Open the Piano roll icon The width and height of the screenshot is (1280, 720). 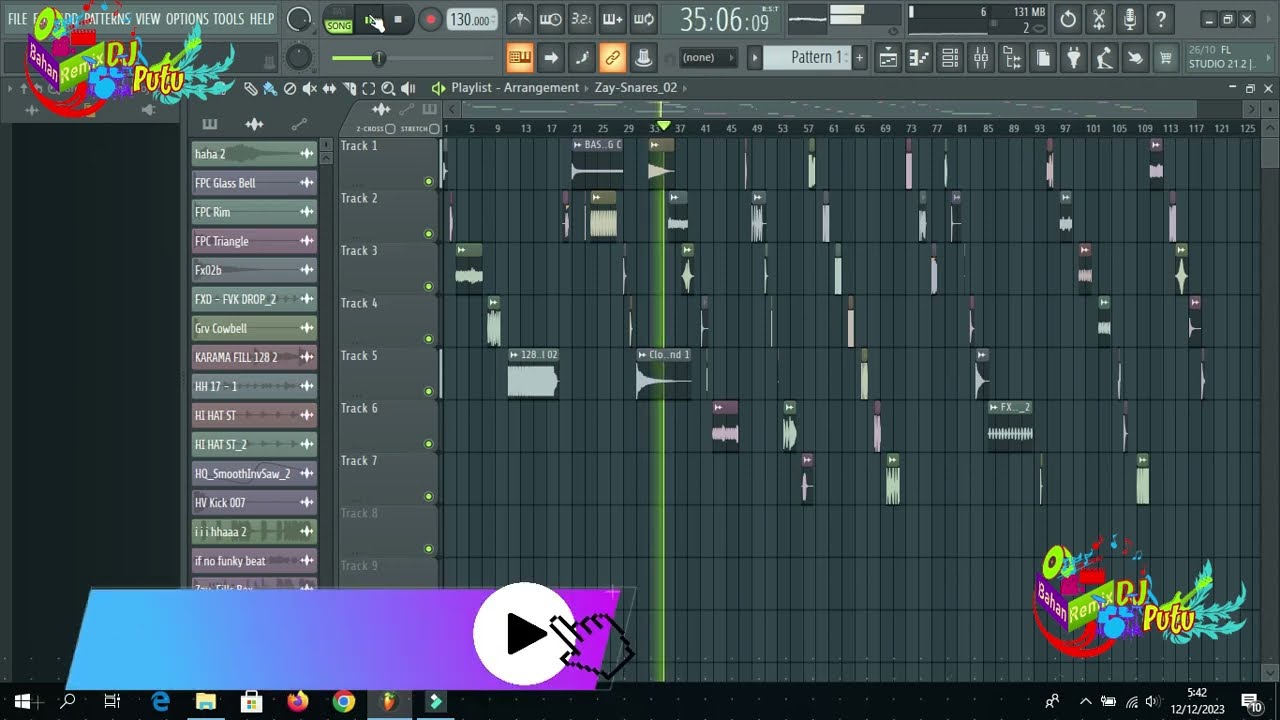pyautogui.click(x=919, y=58)
